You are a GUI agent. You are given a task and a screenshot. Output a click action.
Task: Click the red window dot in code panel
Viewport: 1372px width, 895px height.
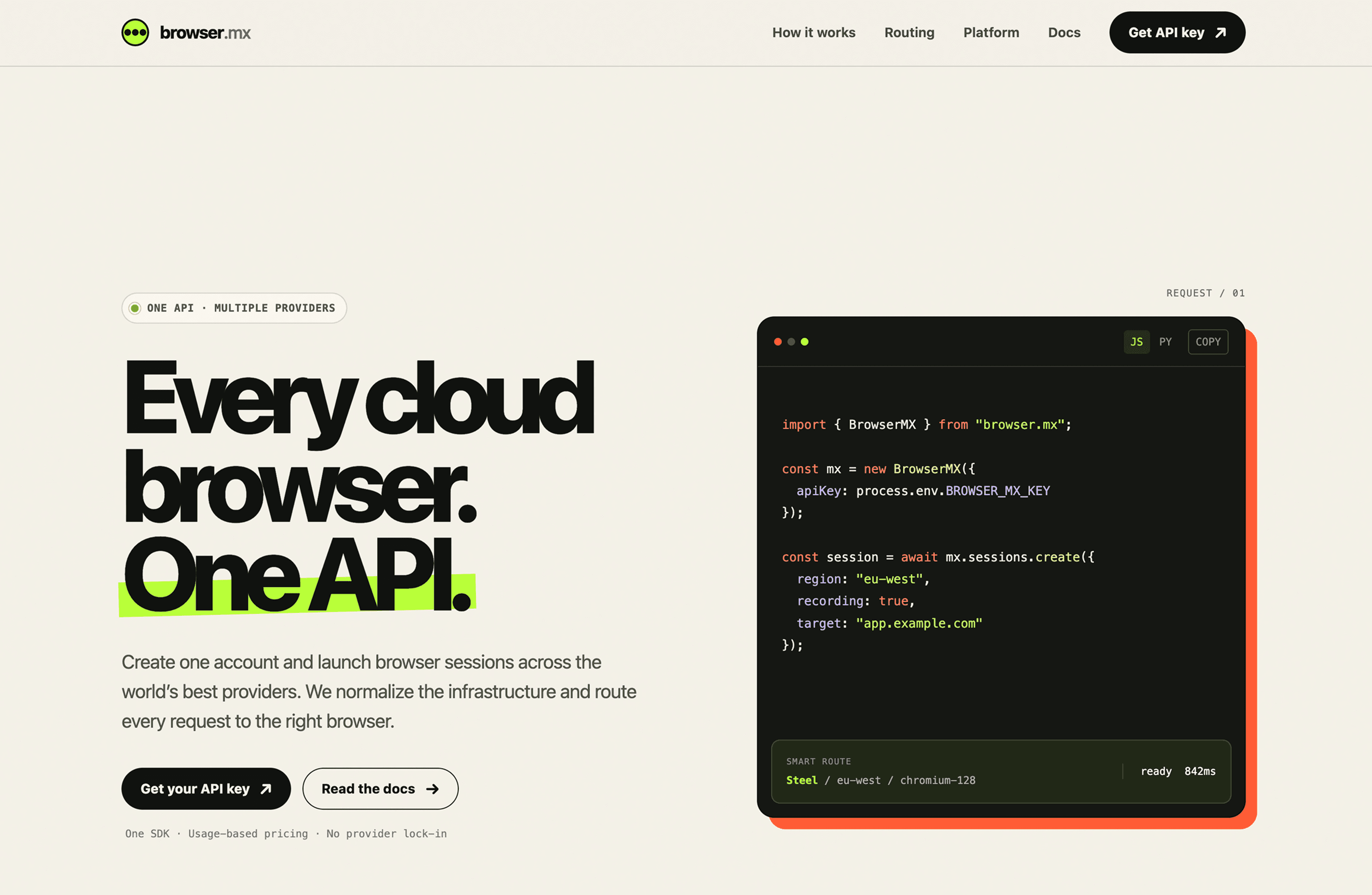[777, 341]
